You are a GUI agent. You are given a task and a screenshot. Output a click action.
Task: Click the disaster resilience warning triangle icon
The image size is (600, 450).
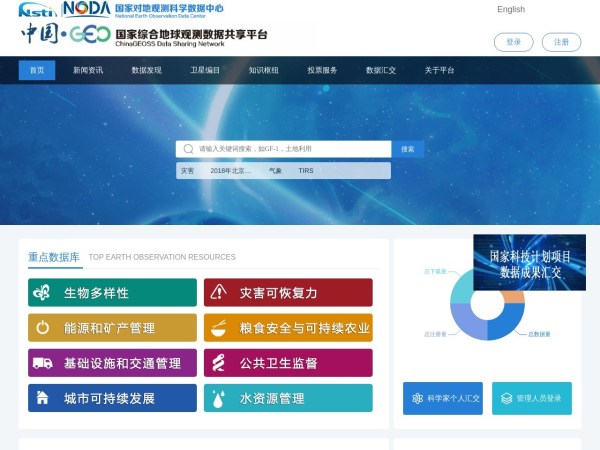[x=218, y=293]
